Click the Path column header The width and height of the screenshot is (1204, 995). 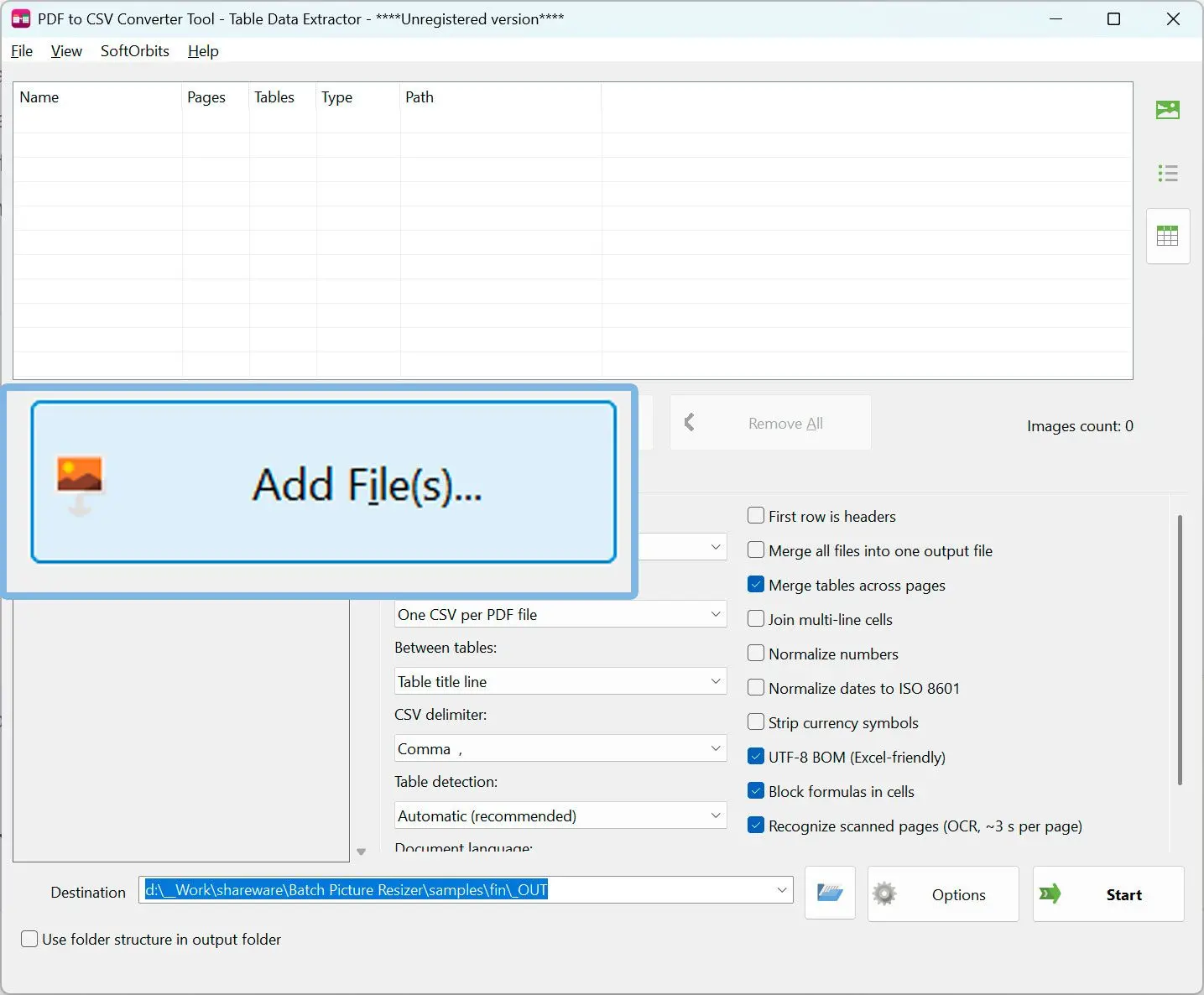point(501,97)
